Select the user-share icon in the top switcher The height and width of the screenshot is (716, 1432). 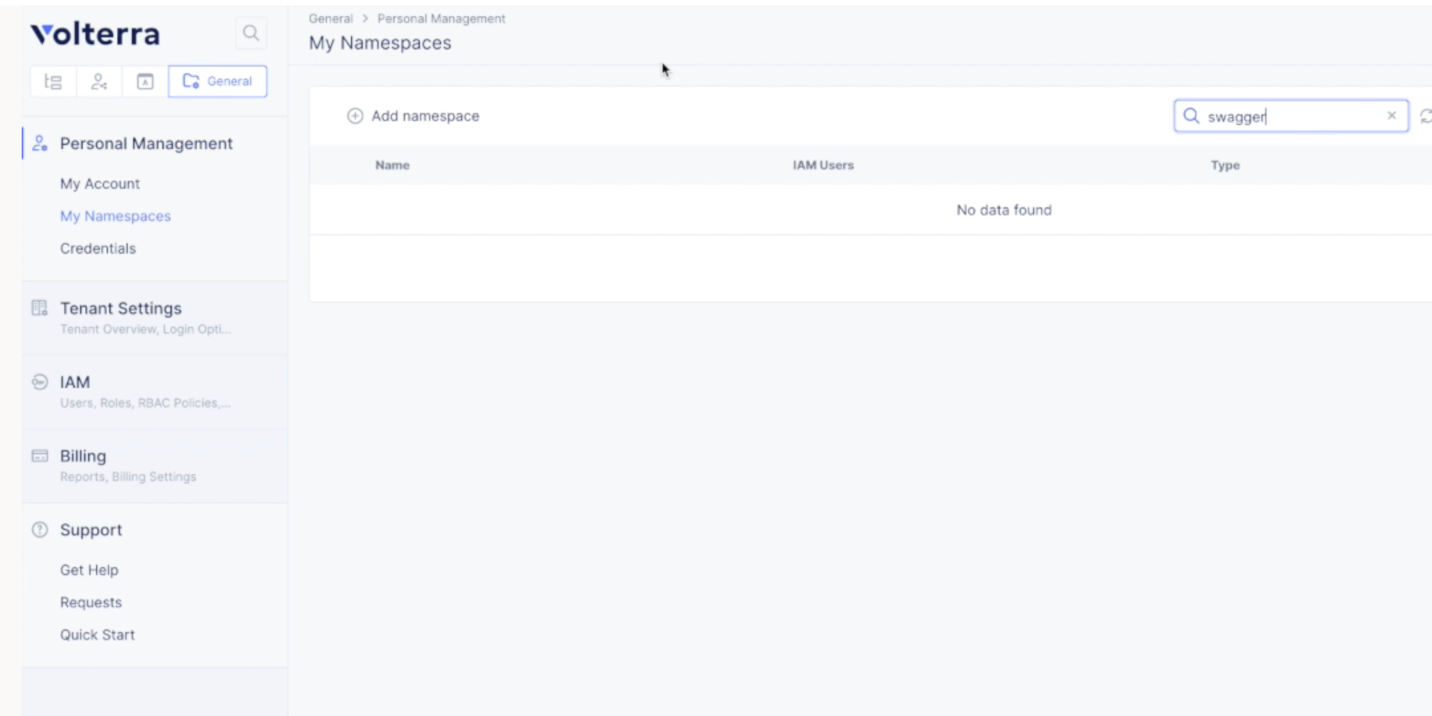[99, 82]
